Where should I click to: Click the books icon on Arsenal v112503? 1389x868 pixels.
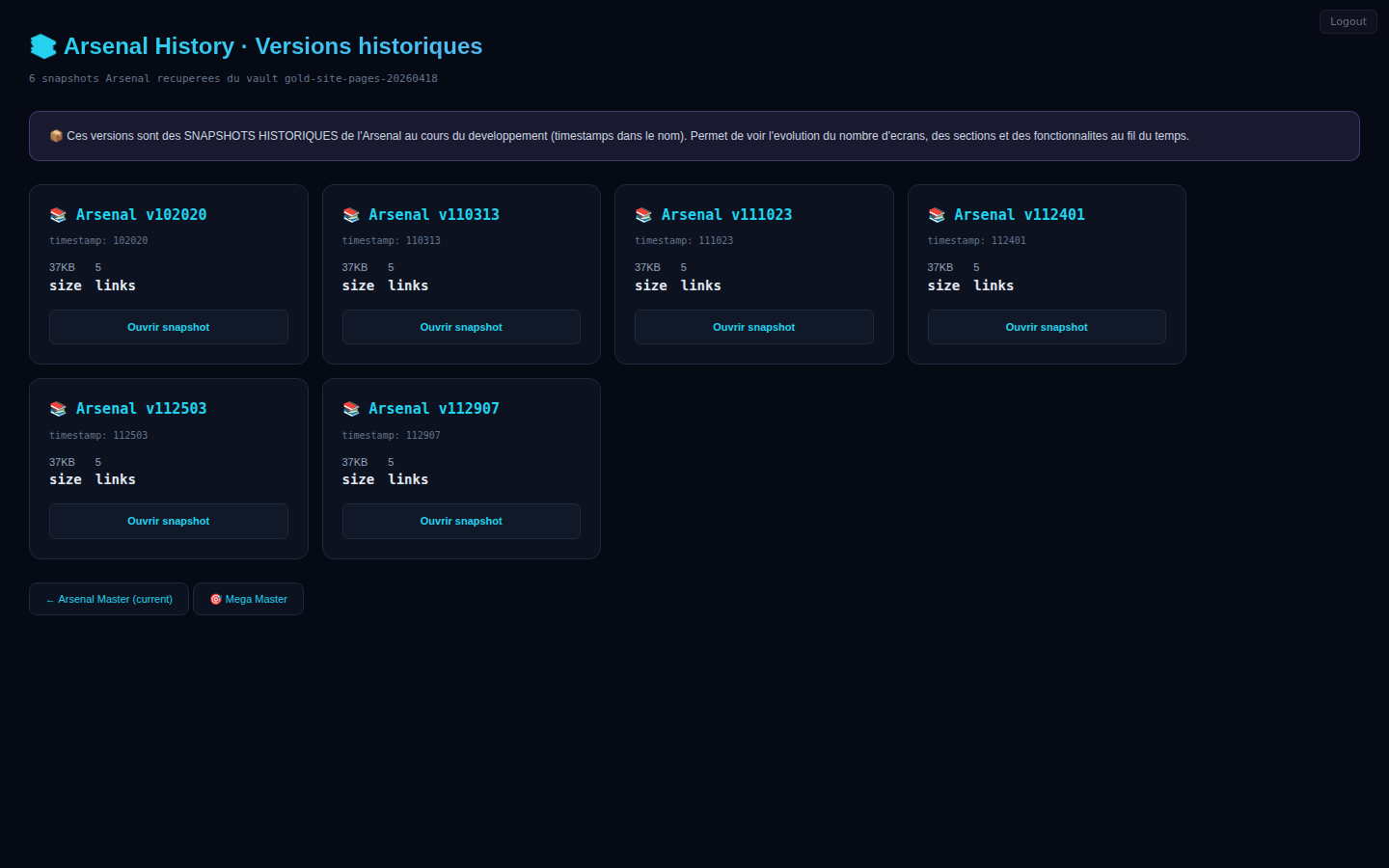click(x=58, y=409)
